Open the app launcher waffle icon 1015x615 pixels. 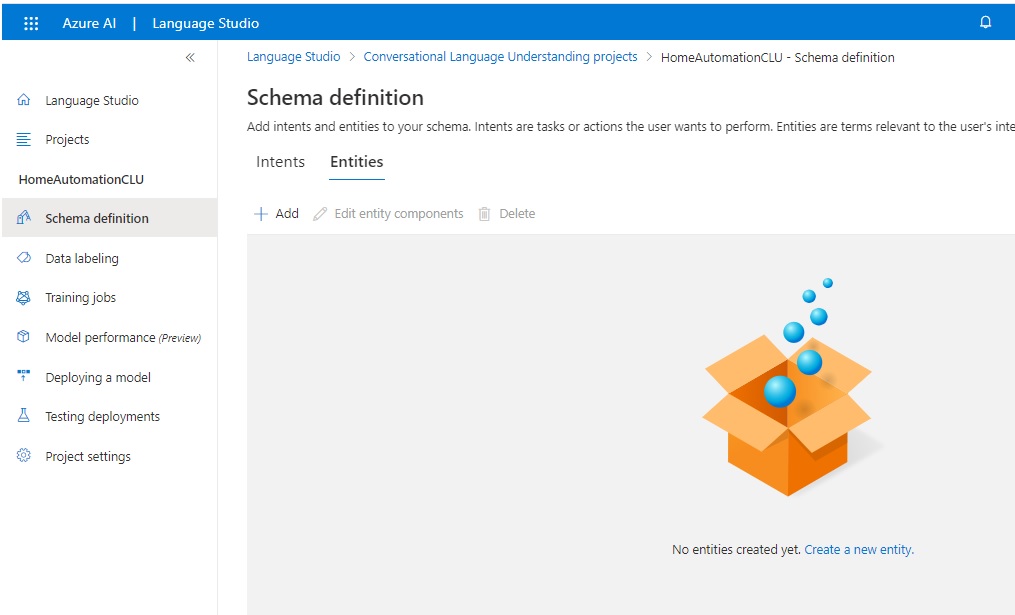pyautogui.click(x=31, y=23)
